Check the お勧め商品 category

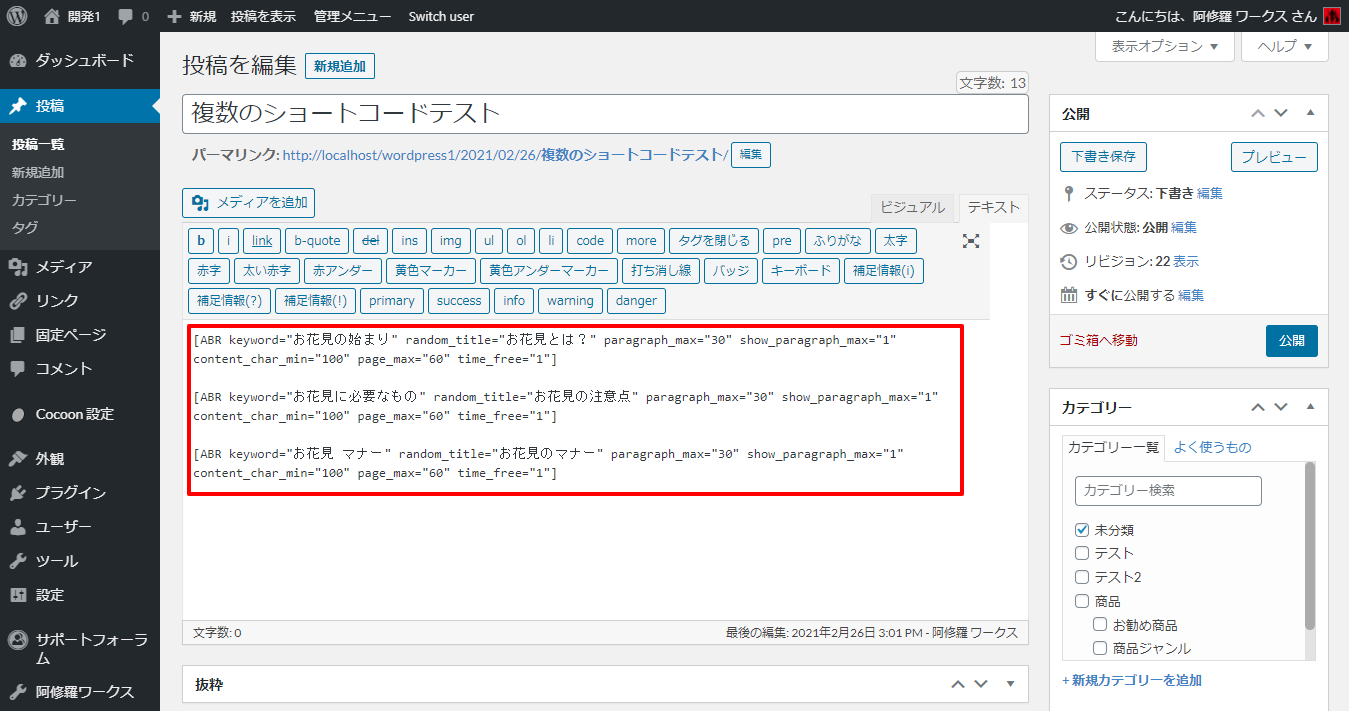tap(1100, 625)
